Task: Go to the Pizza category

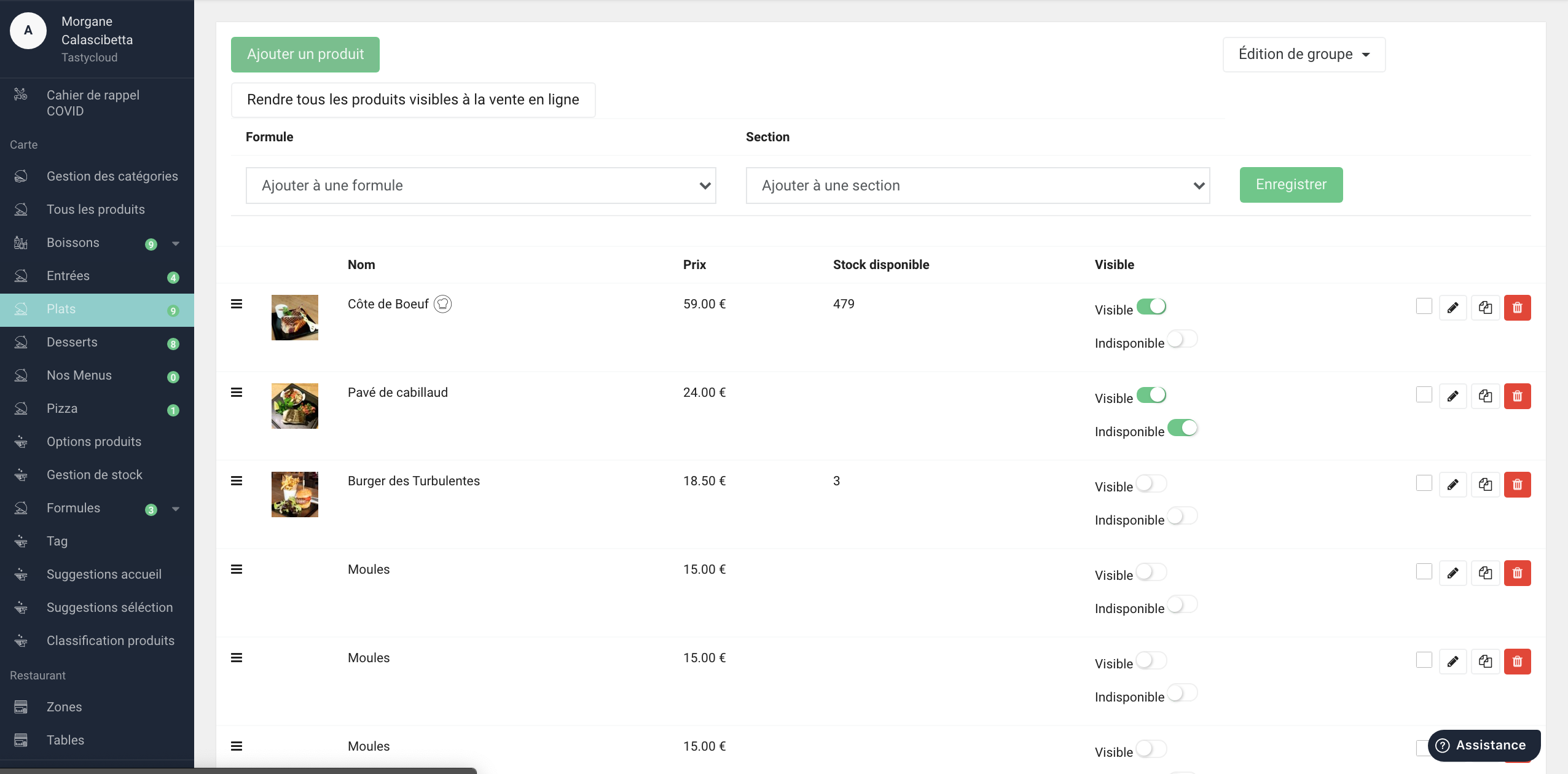Action: pos(97,408)
